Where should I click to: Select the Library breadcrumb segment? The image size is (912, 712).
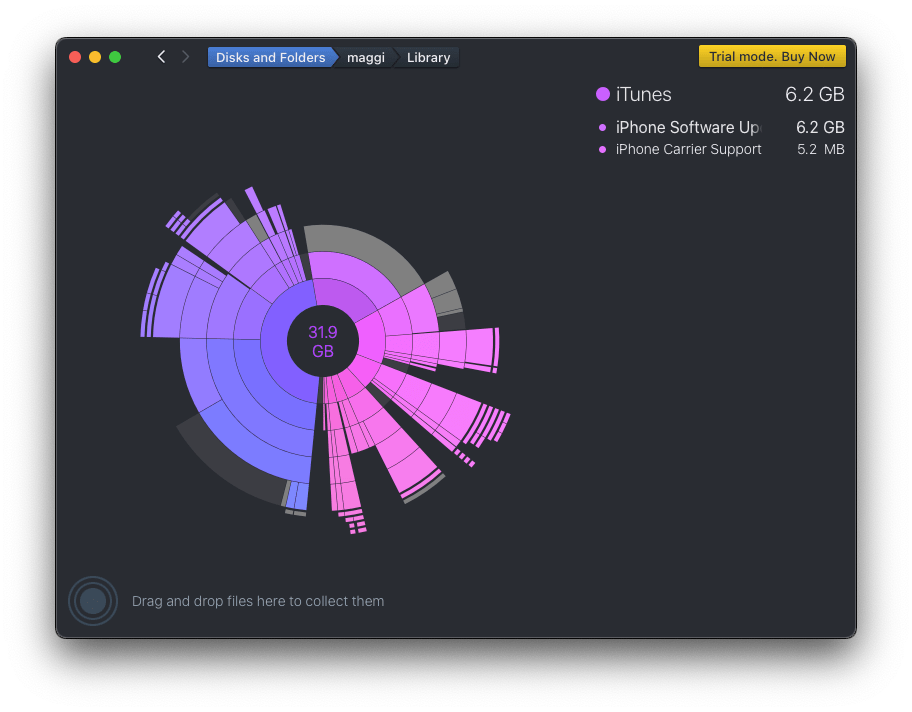click(428, 58)
